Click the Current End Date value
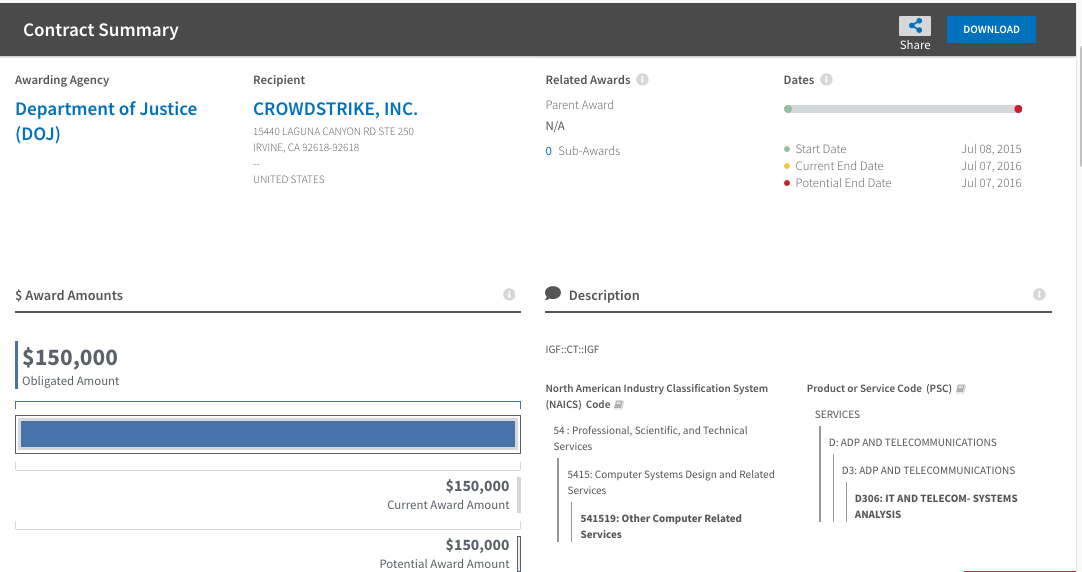This screenshot has height=572, width=1082. [x=991, y=166]
